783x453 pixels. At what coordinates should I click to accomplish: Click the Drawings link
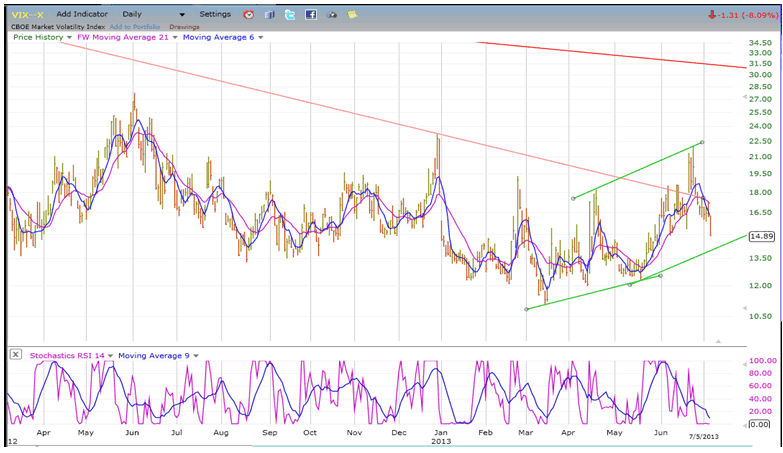pos(184,26)
